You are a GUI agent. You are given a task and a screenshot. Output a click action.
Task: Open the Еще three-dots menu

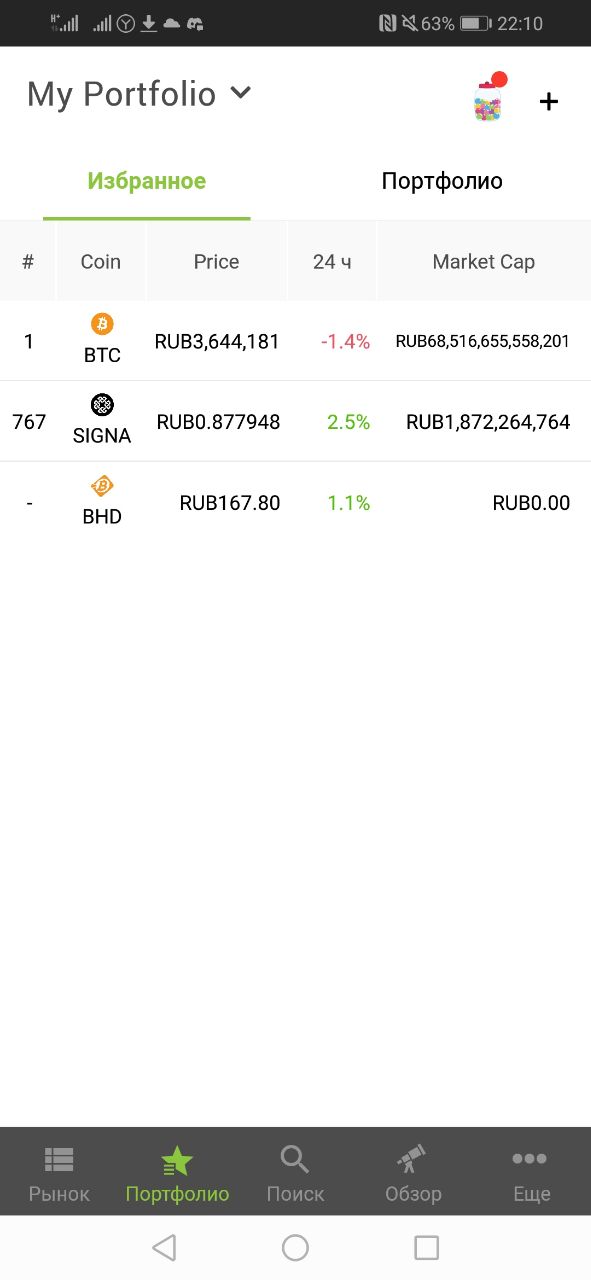pos(530,1159)
